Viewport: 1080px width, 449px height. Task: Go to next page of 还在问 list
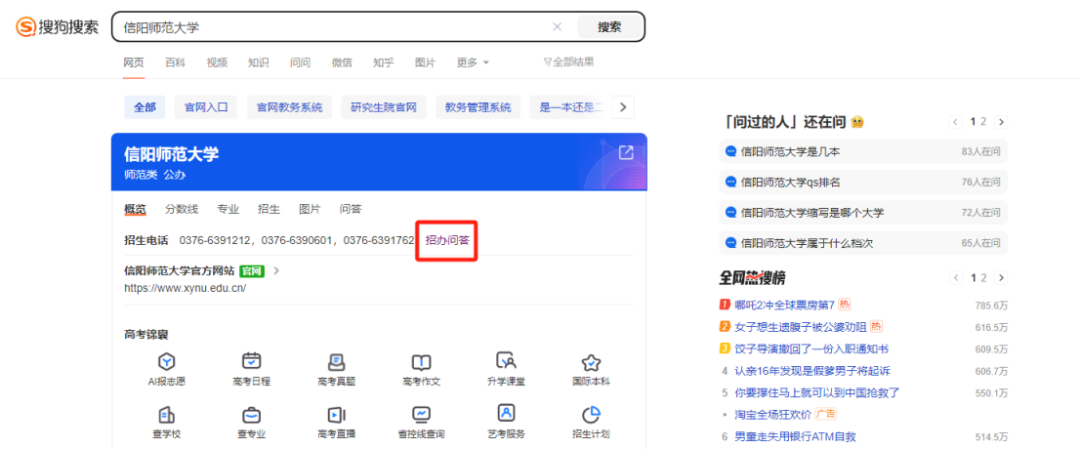point(1001,122)
